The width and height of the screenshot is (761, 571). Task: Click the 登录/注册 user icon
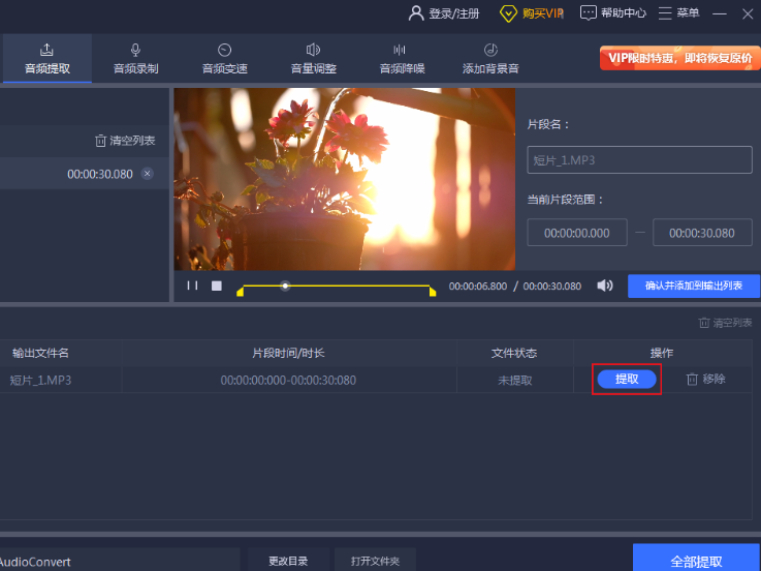pyautogui.click(x=416, y=13)
